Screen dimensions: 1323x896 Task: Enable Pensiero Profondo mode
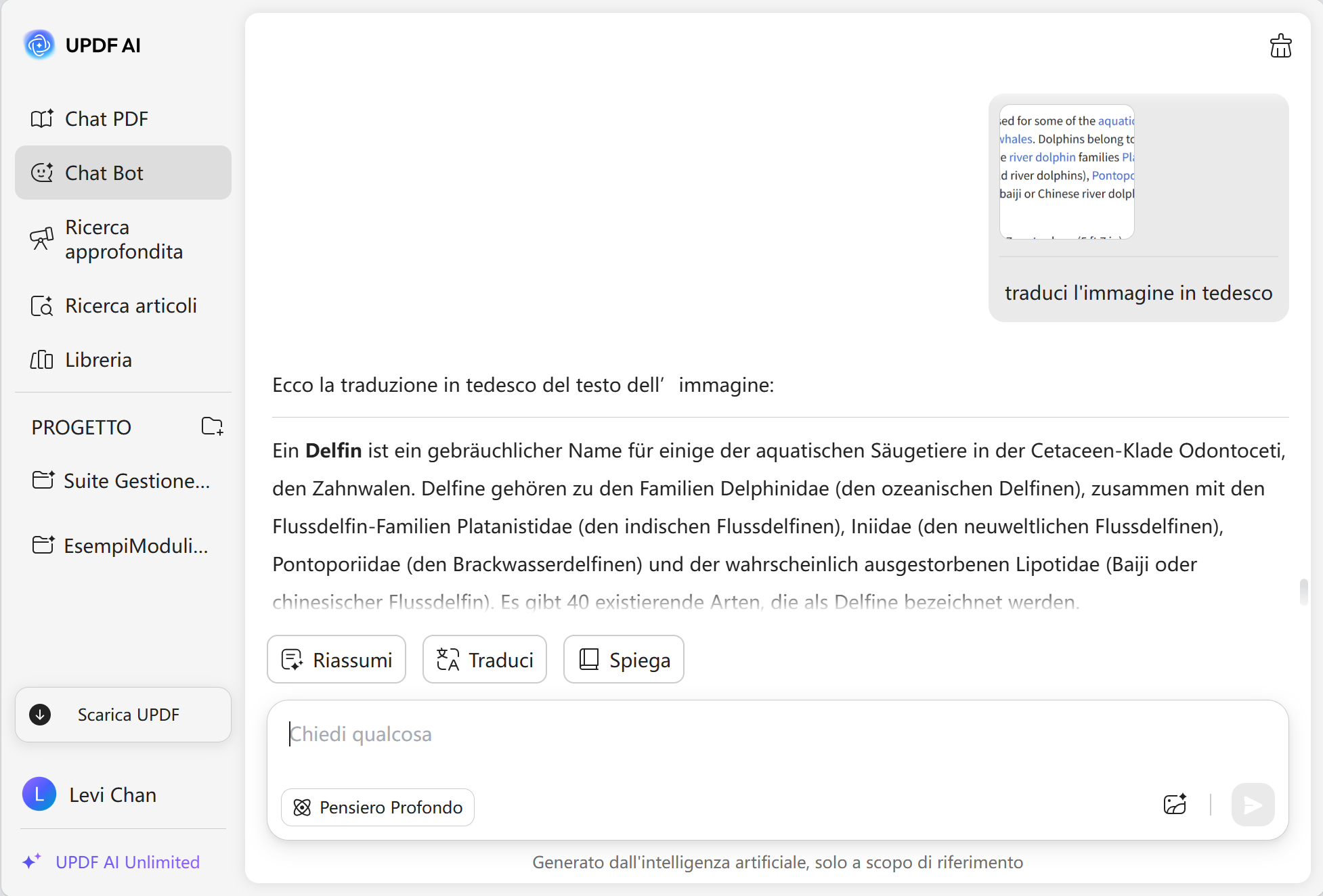coord(377,807)
